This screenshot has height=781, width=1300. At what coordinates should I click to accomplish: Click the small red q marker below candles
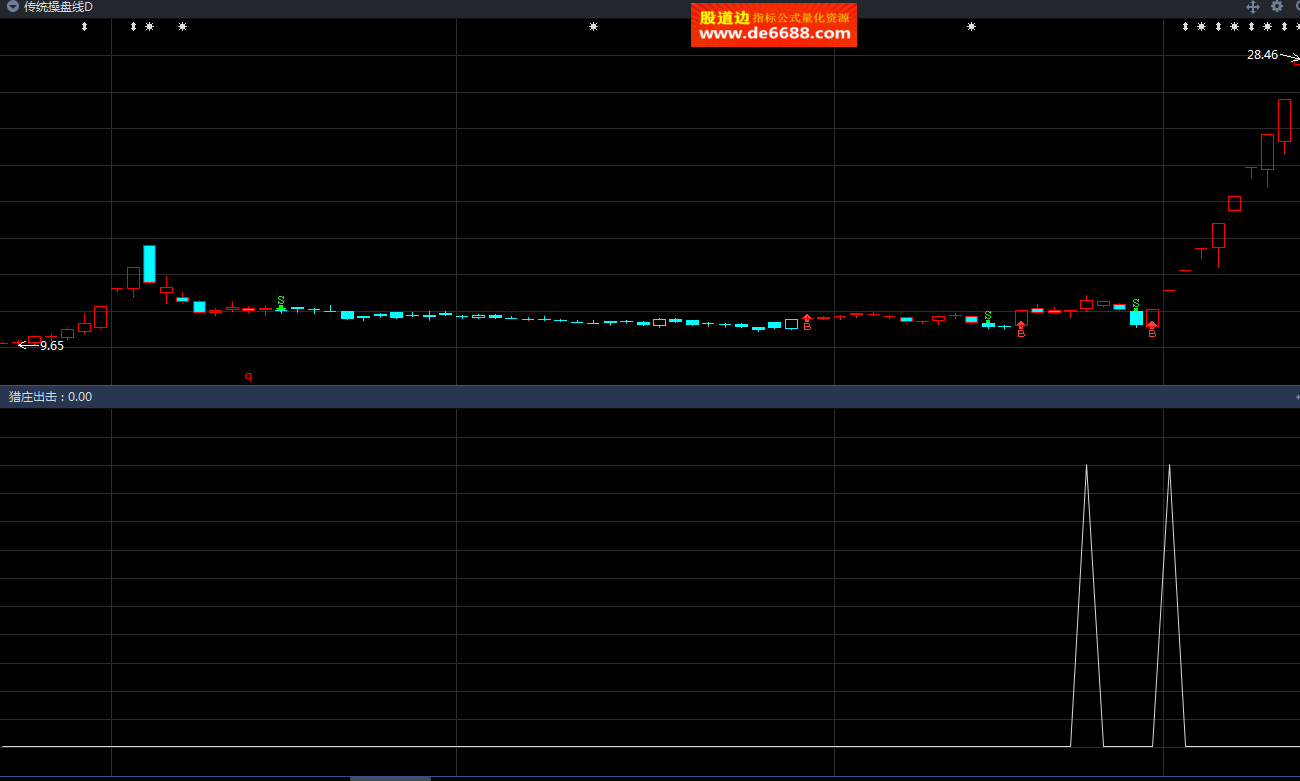tap(249, 376)
